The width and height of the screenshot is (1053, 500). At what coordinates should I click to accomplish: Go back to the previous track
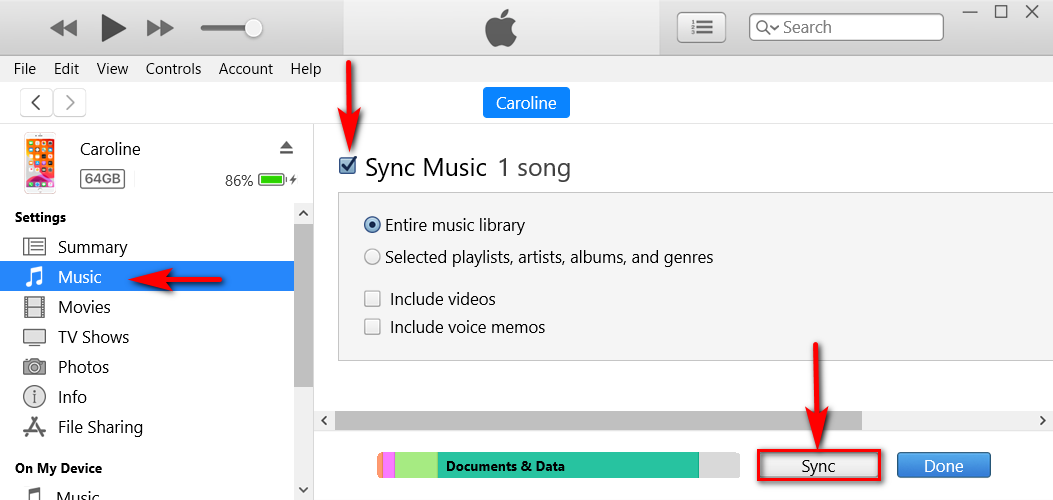coord(63,28)
